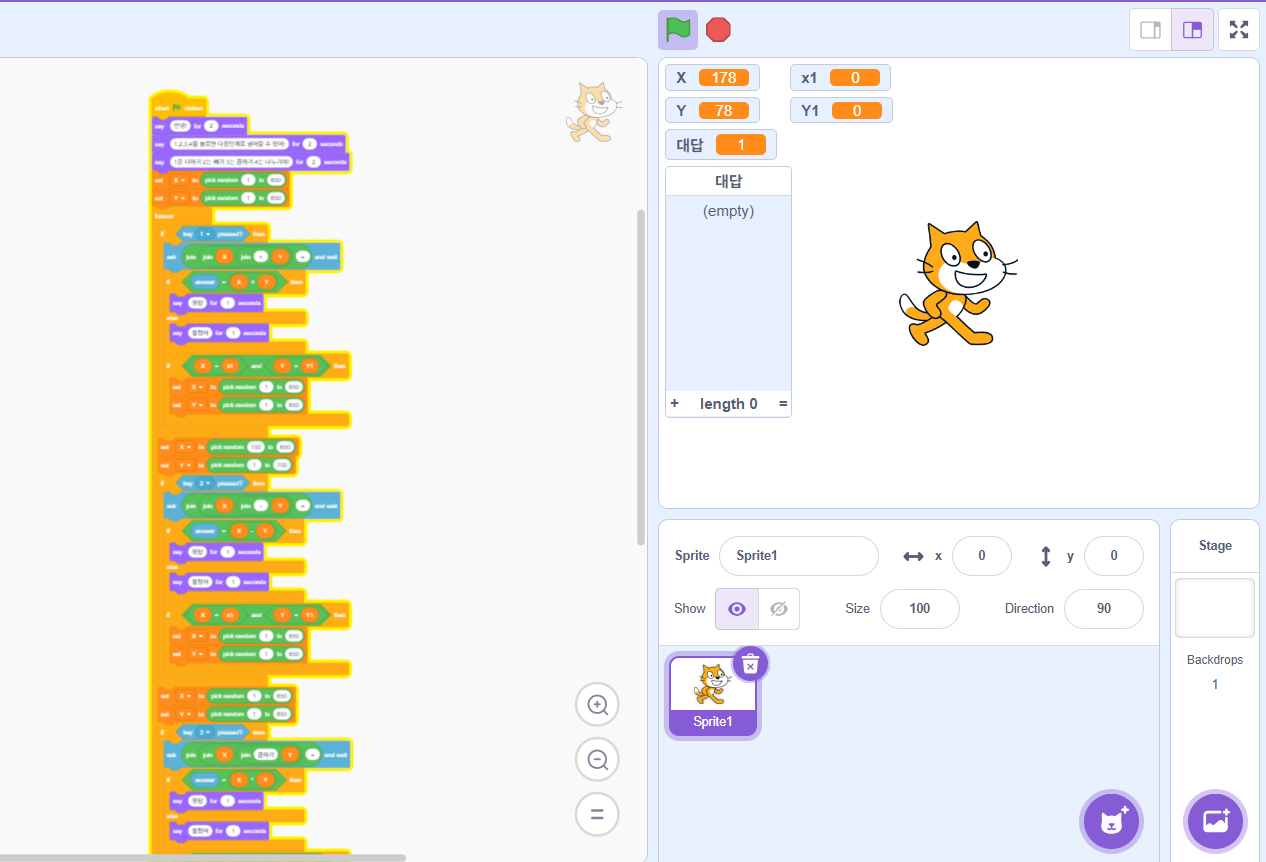The width and height of the screenshot is (1266, 862).
Task: Edit the sprite x position field
Action: (x=982, y=556)
